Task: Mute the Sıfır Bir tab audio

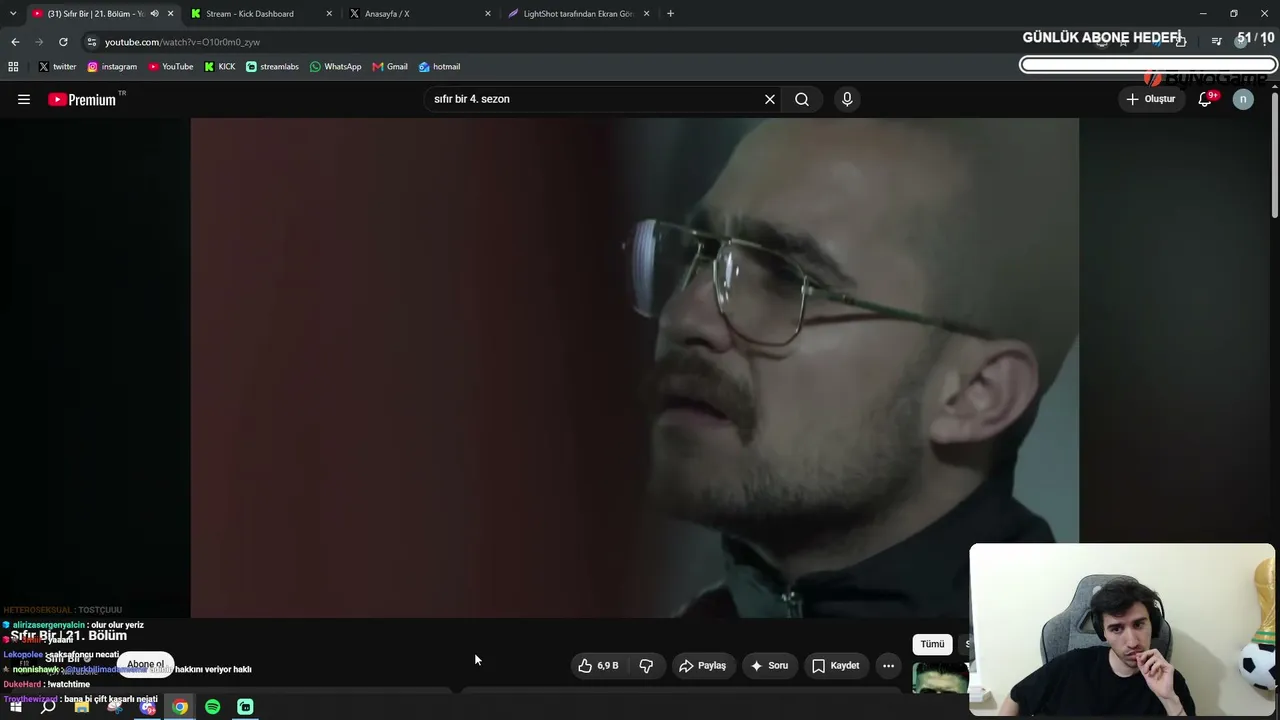Action: (154, 14)
